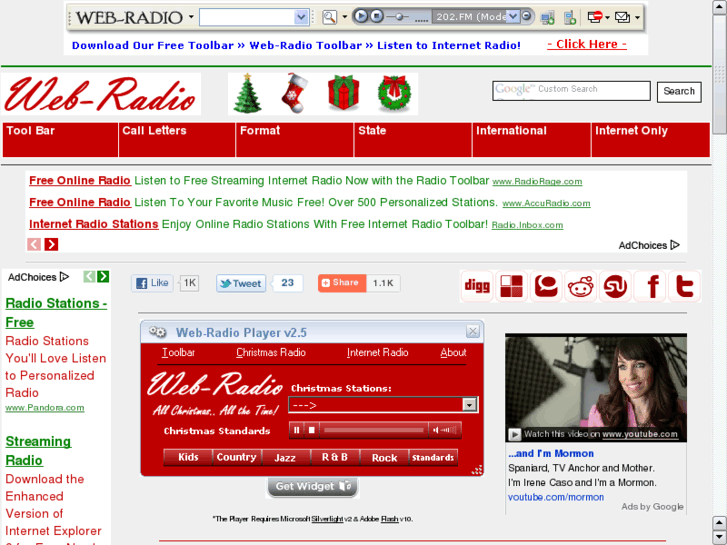The image size is (727, 545).
Task: Click the player settings gears icon
Action: [x=158, y=332]
